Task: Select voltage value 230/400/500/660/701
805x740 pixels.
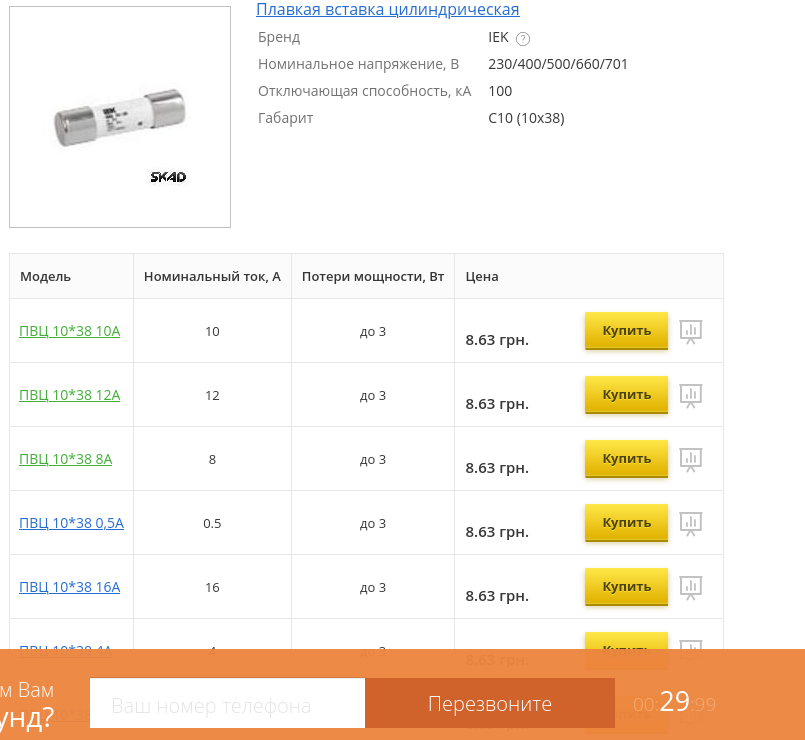Action: (x=558, y=64)
